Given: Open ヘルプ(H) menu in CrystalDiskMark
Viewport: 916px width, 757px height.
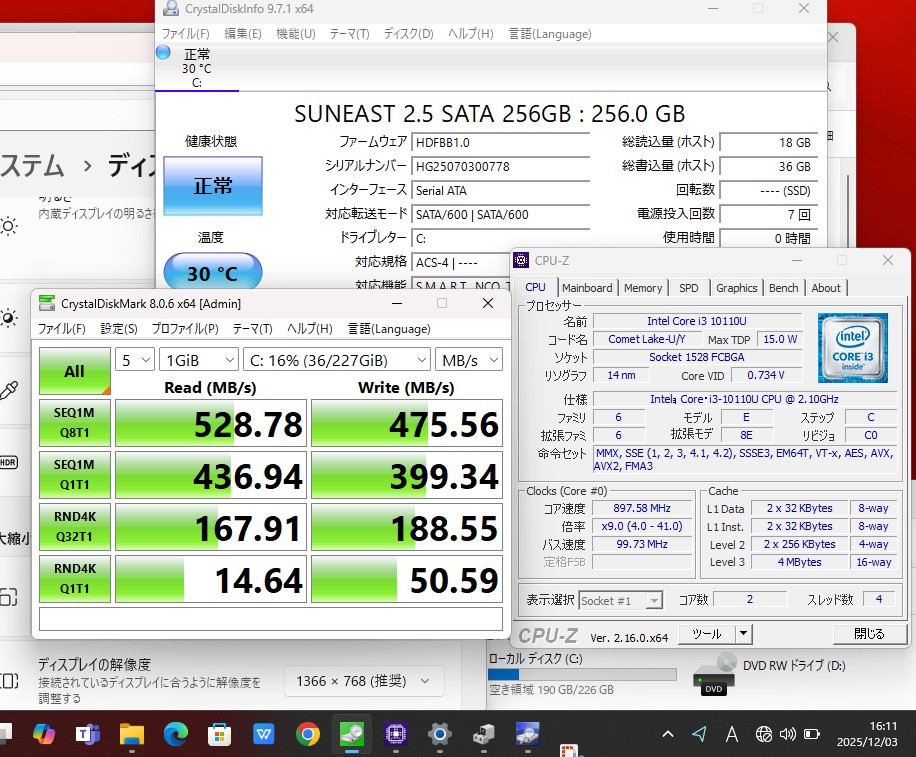Looking at the screenshot, I should point(310,329).
